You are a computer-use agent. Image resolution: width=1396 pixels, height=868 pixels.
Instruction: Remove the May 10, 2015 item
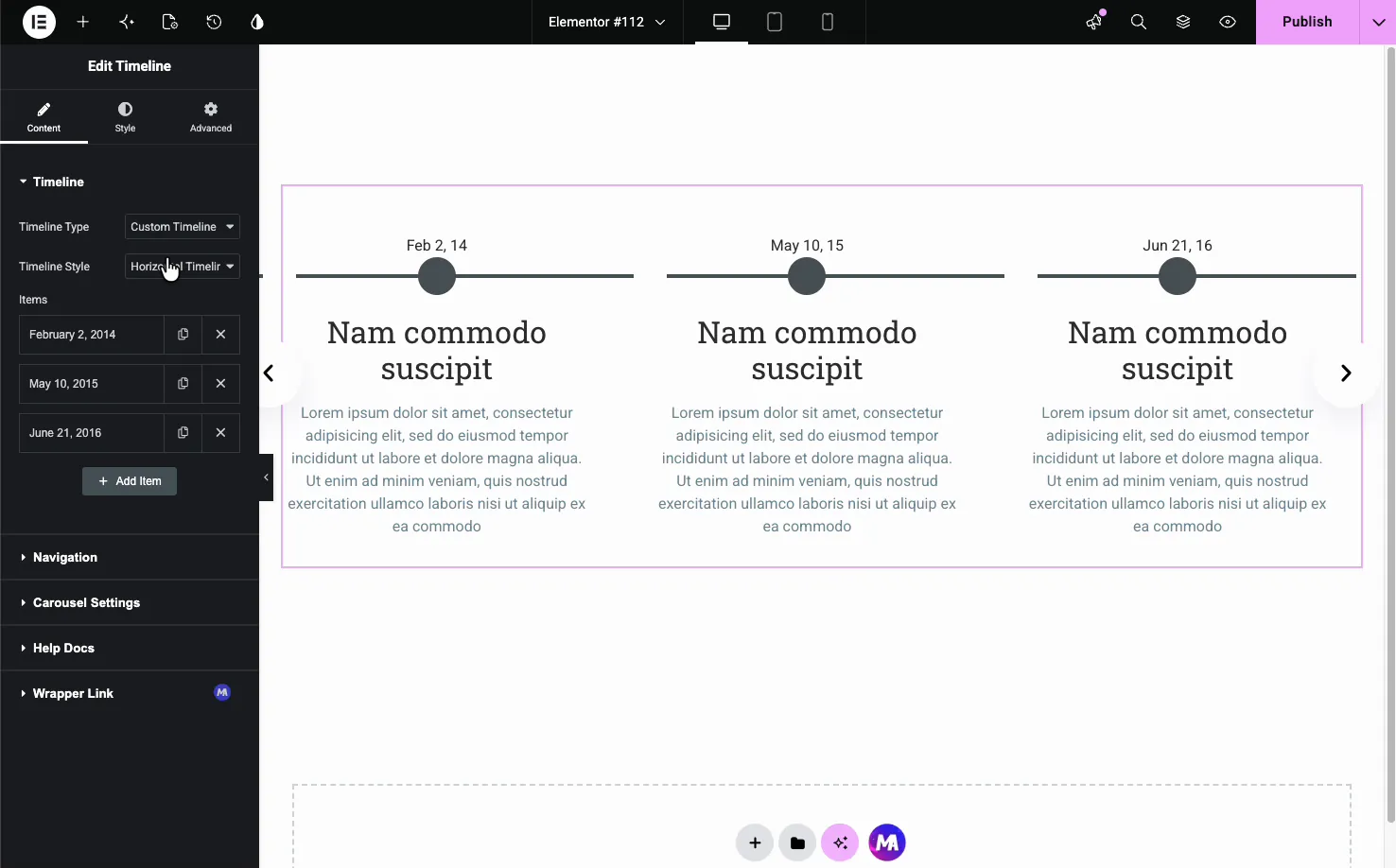(x=220, y=384)
